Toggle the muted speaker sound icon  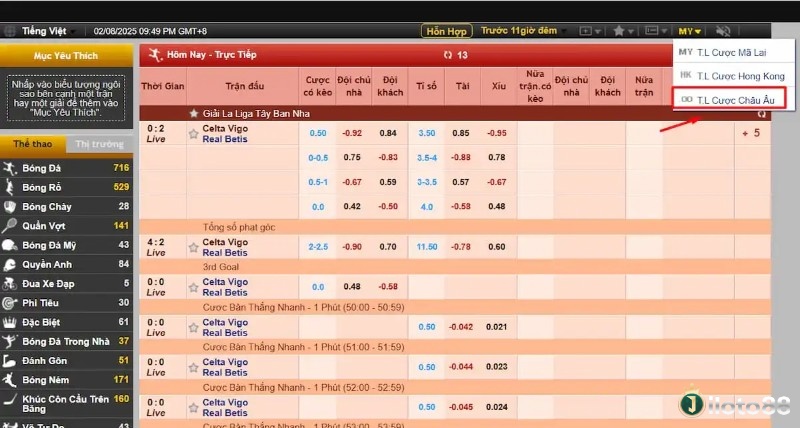tap(723, 31)
